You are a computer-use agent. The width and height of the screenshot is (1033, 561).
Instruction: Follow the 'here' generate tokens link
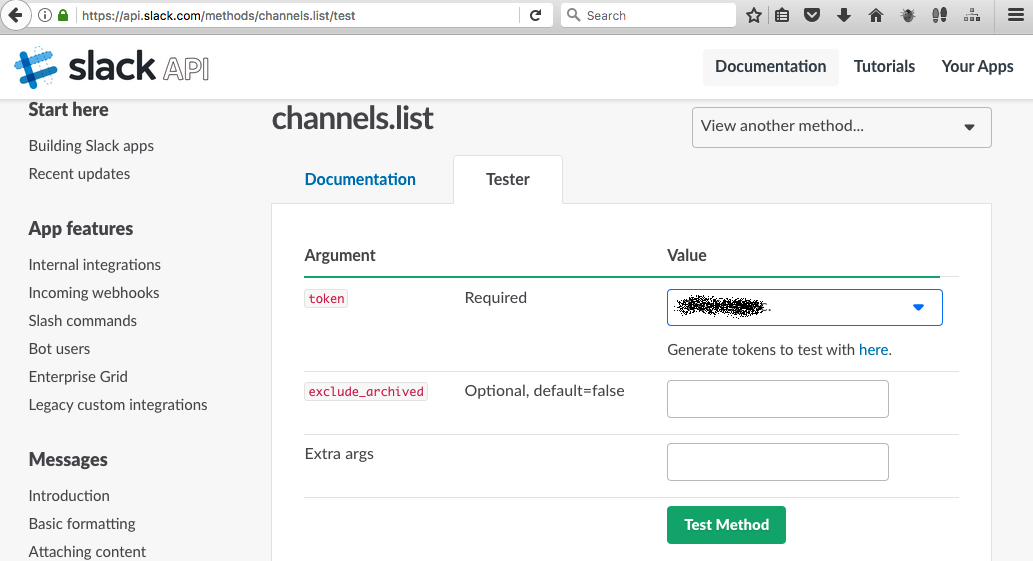(873, 350)
